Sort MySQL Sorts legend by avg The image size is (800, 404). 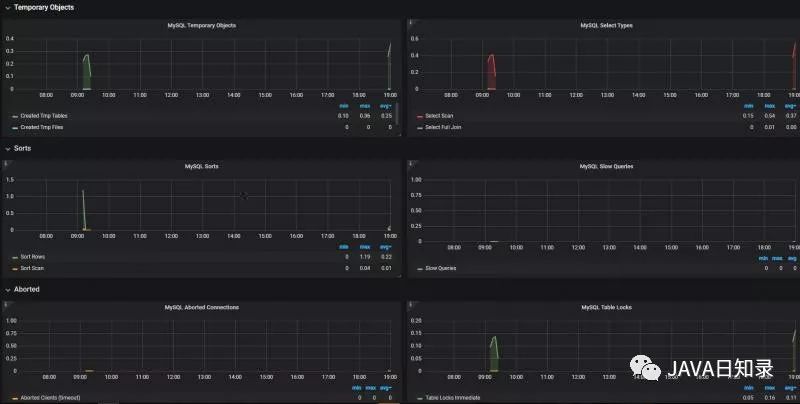(386, 247)
